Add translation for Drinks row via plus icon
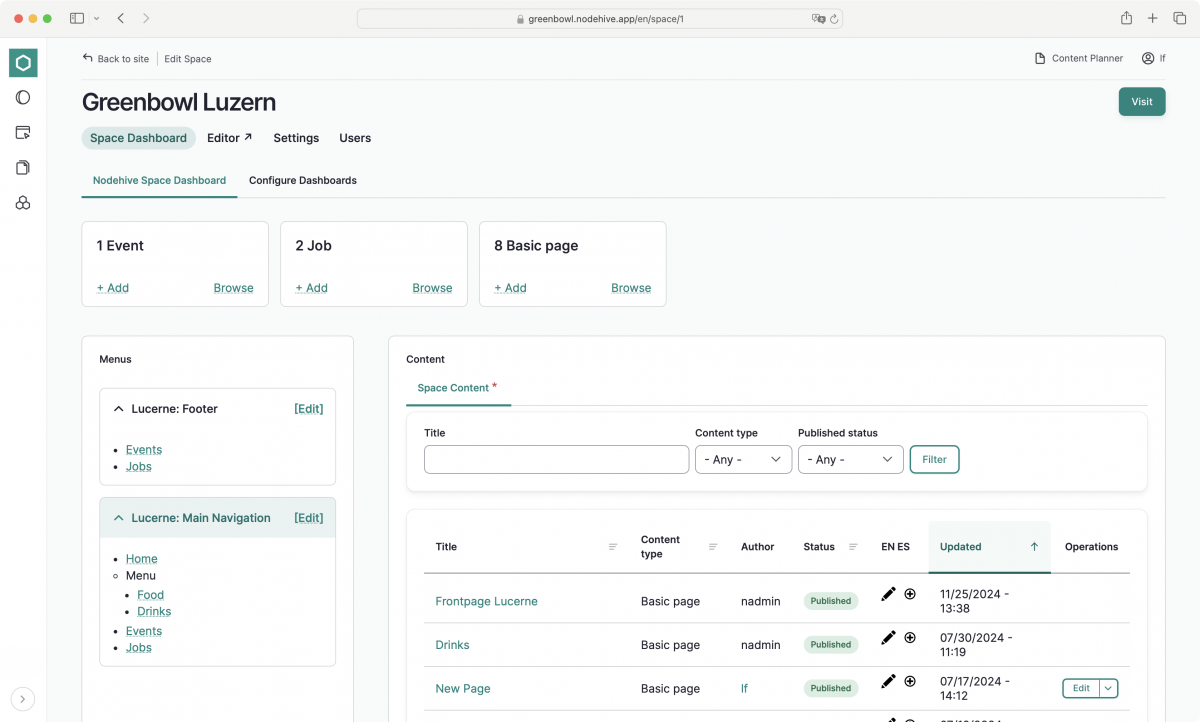This screenshot has width=1200, height=722. pyautogui.click(x=910, y=638)
